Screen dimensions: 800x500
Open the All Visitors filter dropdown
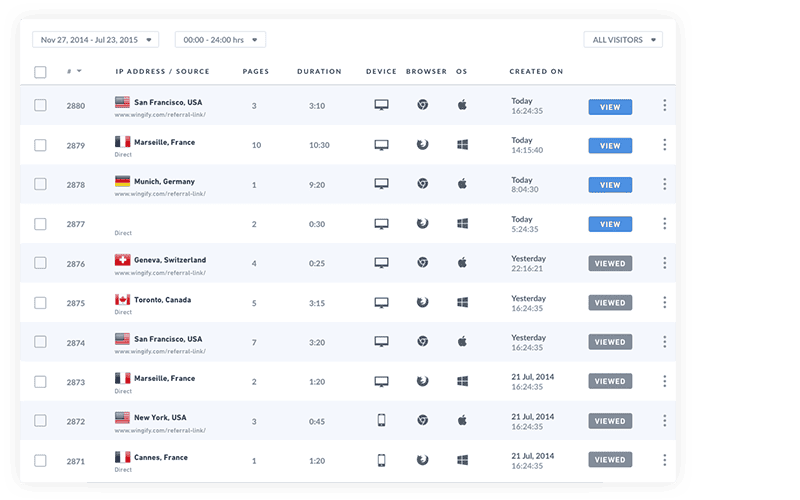click(x=623, y=40)
